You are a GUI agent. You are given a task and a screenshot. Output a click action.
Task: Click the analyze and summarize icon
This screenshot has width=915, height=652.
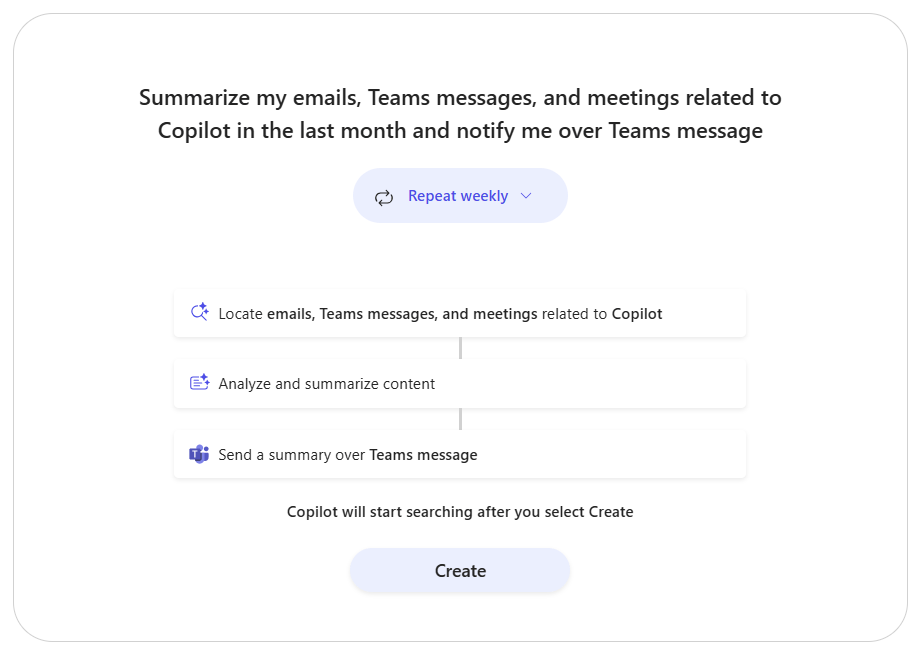pos(199,383)
